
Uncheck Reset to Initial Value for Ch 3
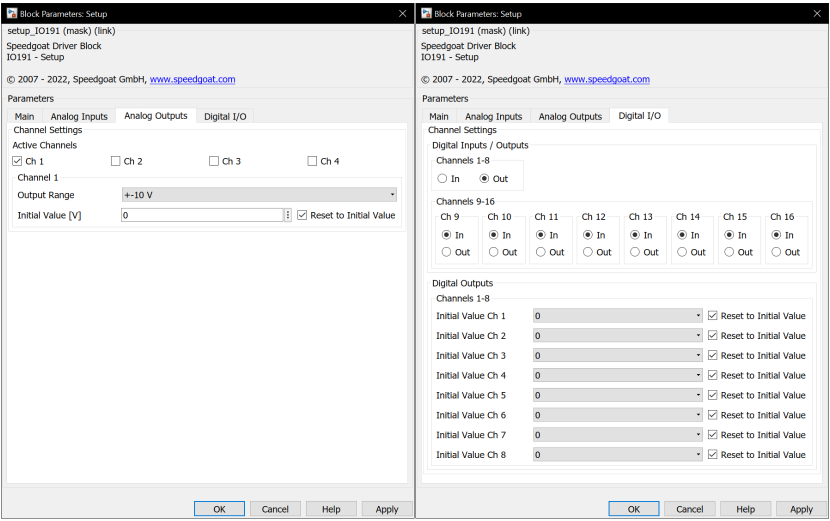click(x=713, y=356)
